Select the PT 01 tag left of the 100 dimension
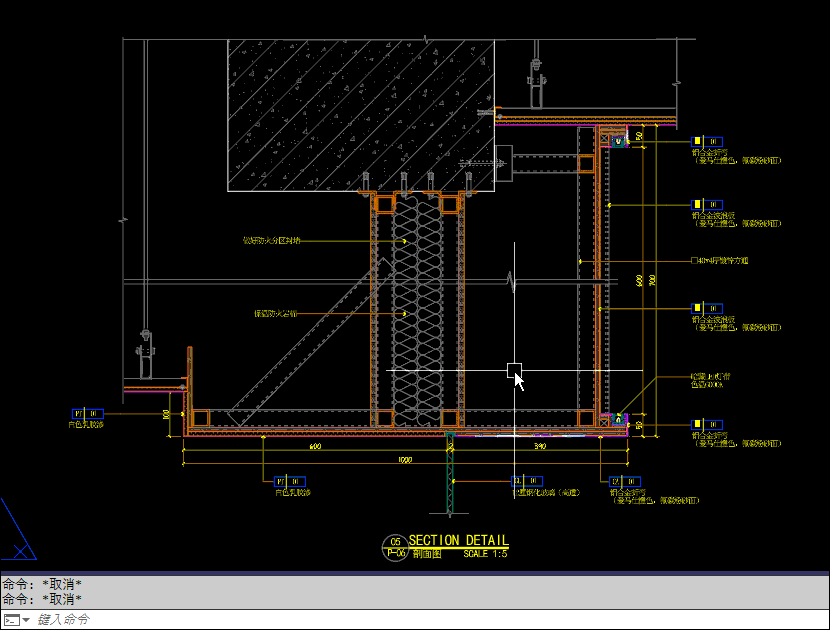 click(x=87, y=413)
